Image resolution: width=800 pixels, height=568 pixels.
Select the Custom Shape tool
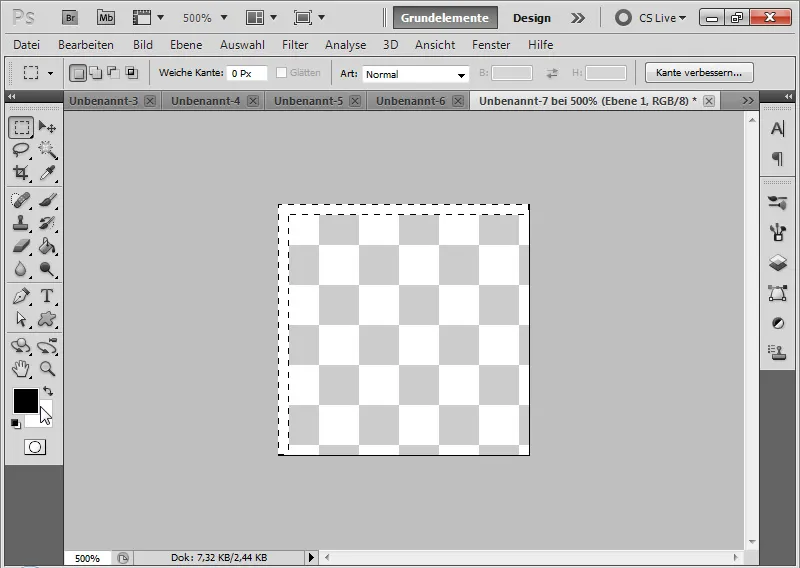click(x=47, y=319)
